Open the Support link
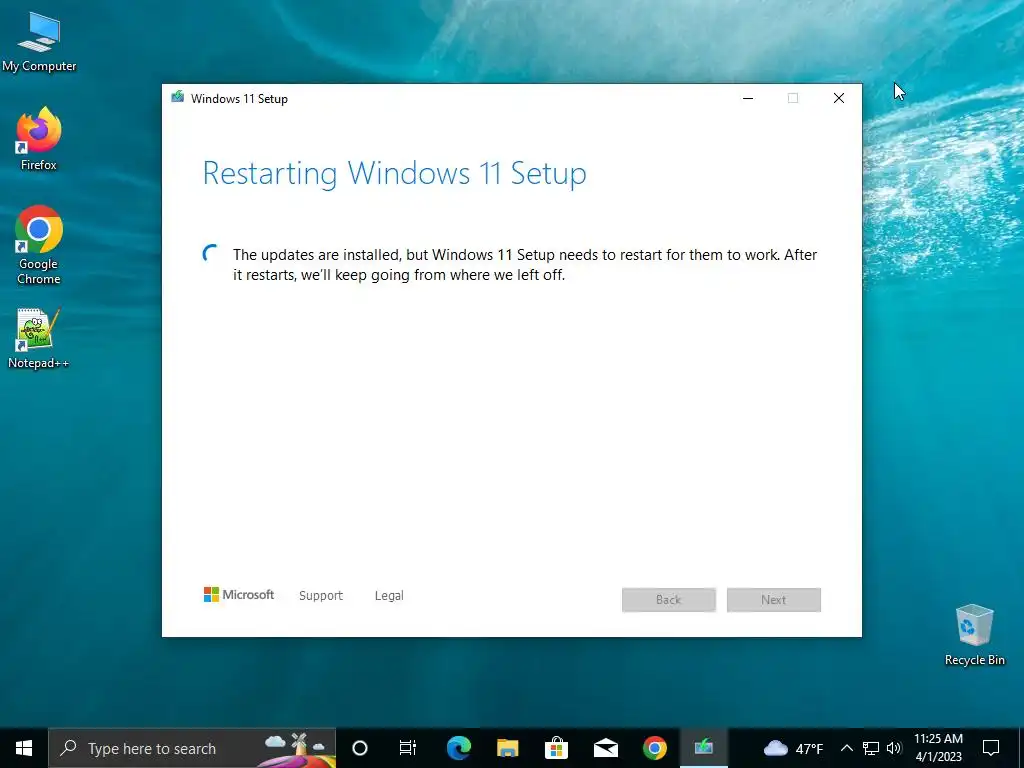Image resolution: width=1024 pixels, height=768 pixels. point(321,596)
